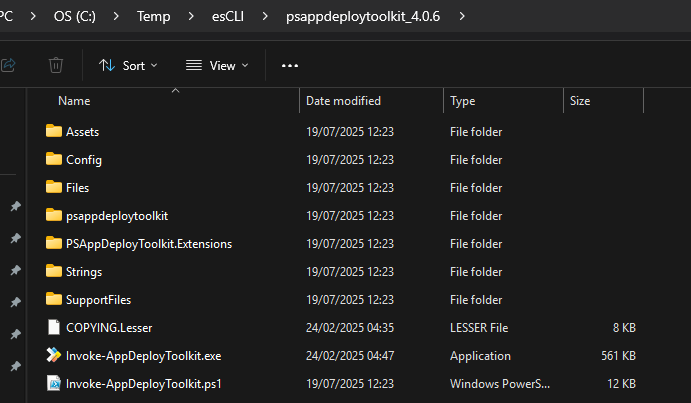Select the COPYING.Lesser file icon
691x403 pixels.
pos(54,327)
